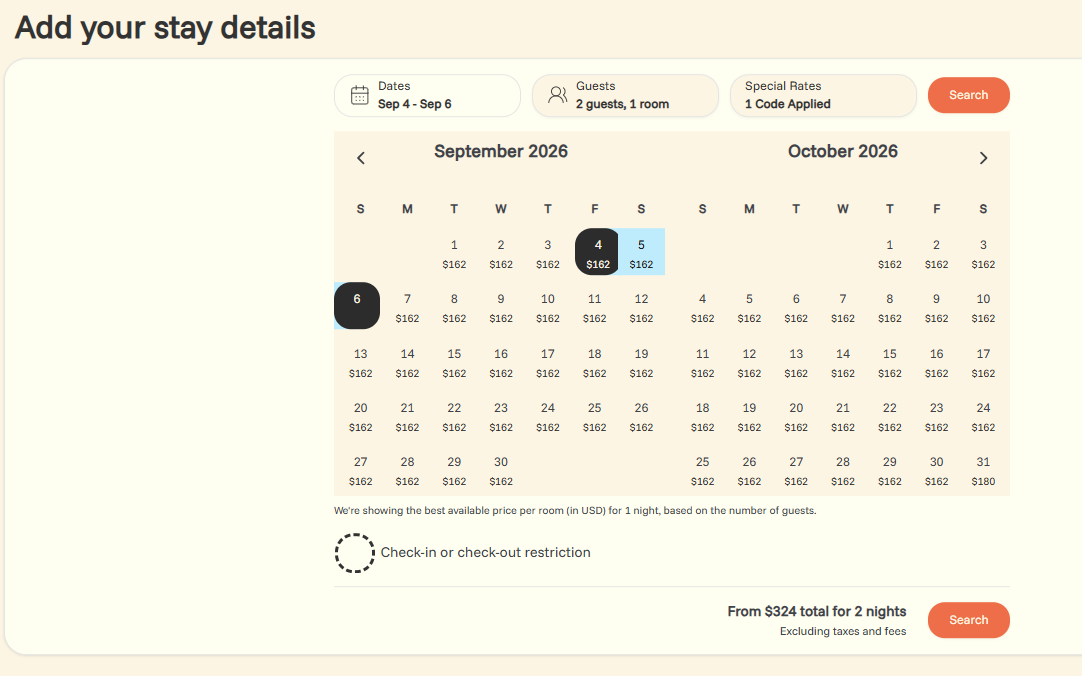
Task: Pick September 5 in the calendar
Action: coord(641,252)
